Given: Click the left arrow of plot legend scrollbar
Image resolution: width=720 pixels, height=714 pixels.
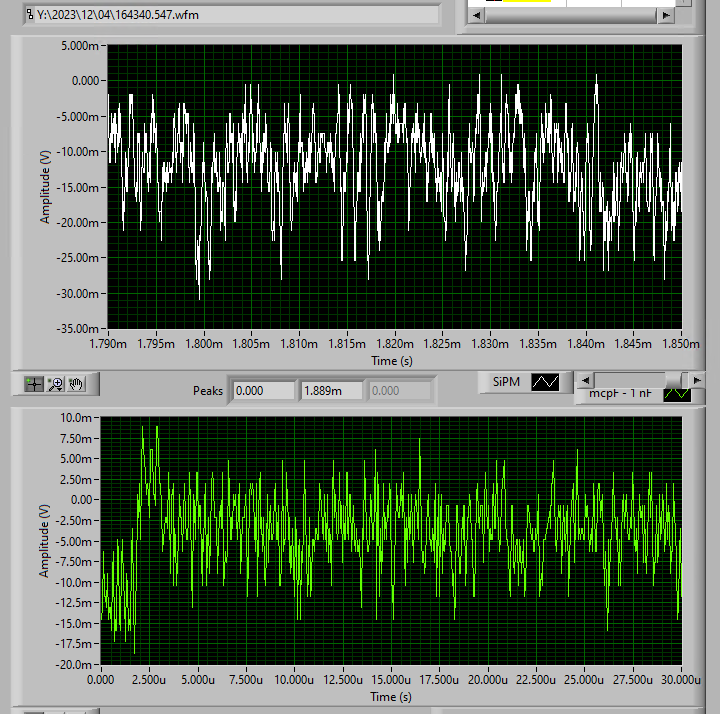Looking at the screenshot, I should point(584,379).
